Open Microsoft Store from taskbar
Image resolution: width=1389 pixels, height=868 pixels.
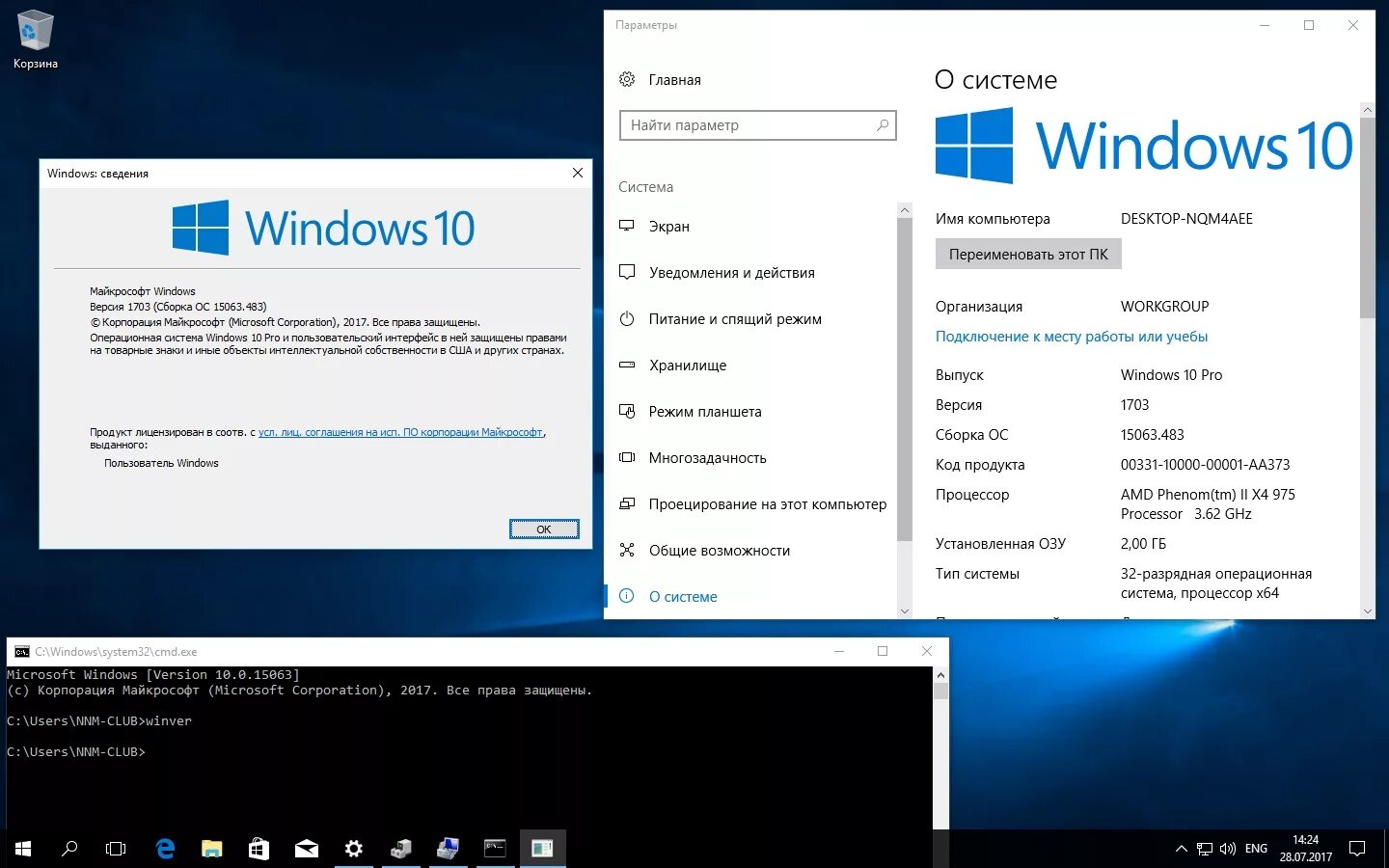(259, 849)
